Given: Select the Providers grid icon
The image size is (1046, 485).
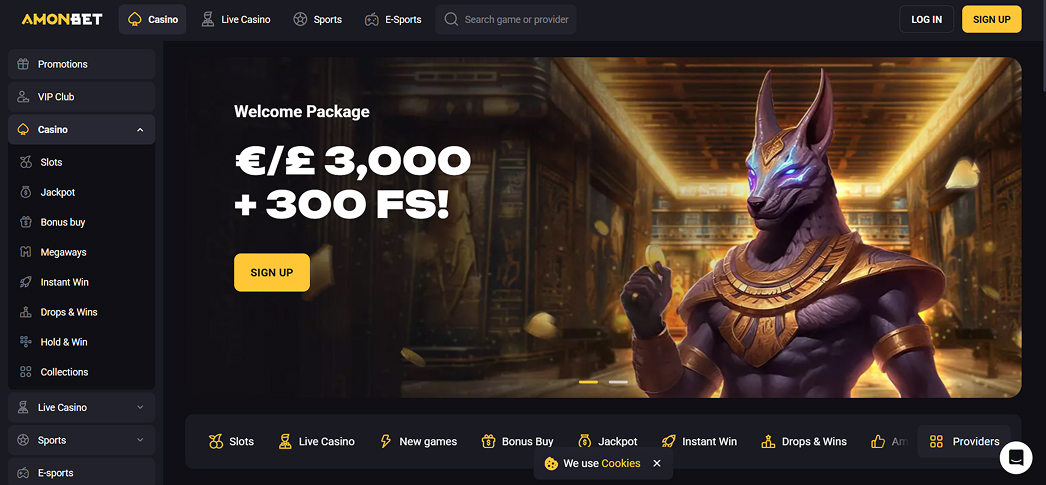Looking at the screenshot, I should tap(937, 442).
